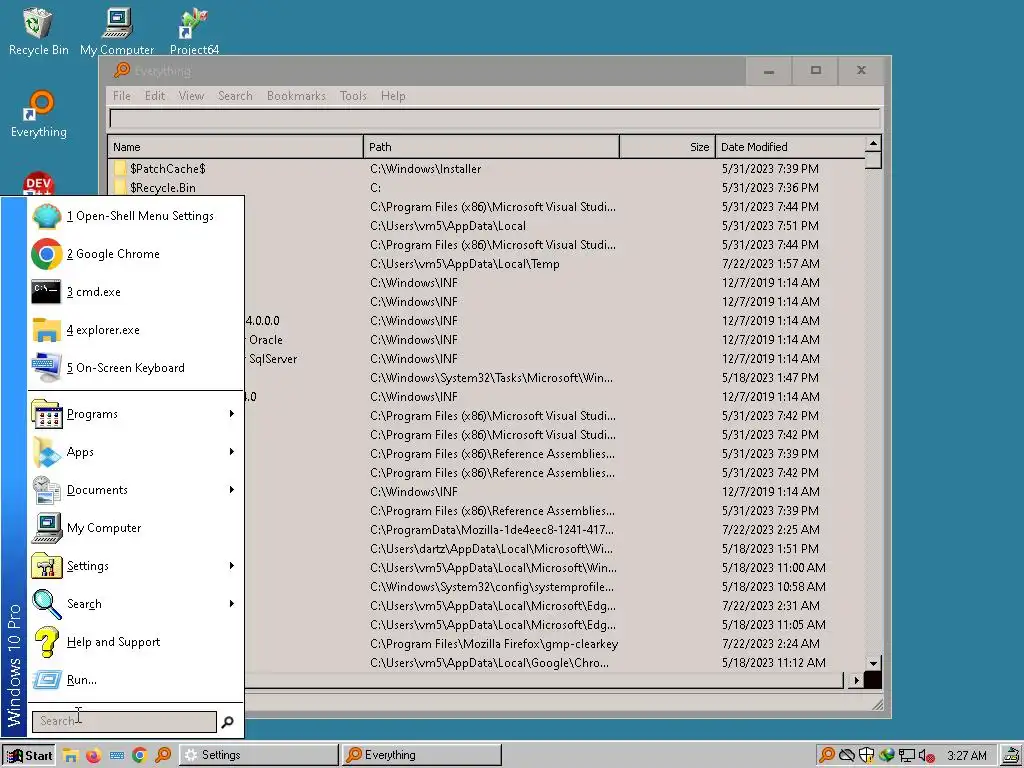Launch Everything from taskbar quick launch
1024x768 pixels.
pos(163,755)
